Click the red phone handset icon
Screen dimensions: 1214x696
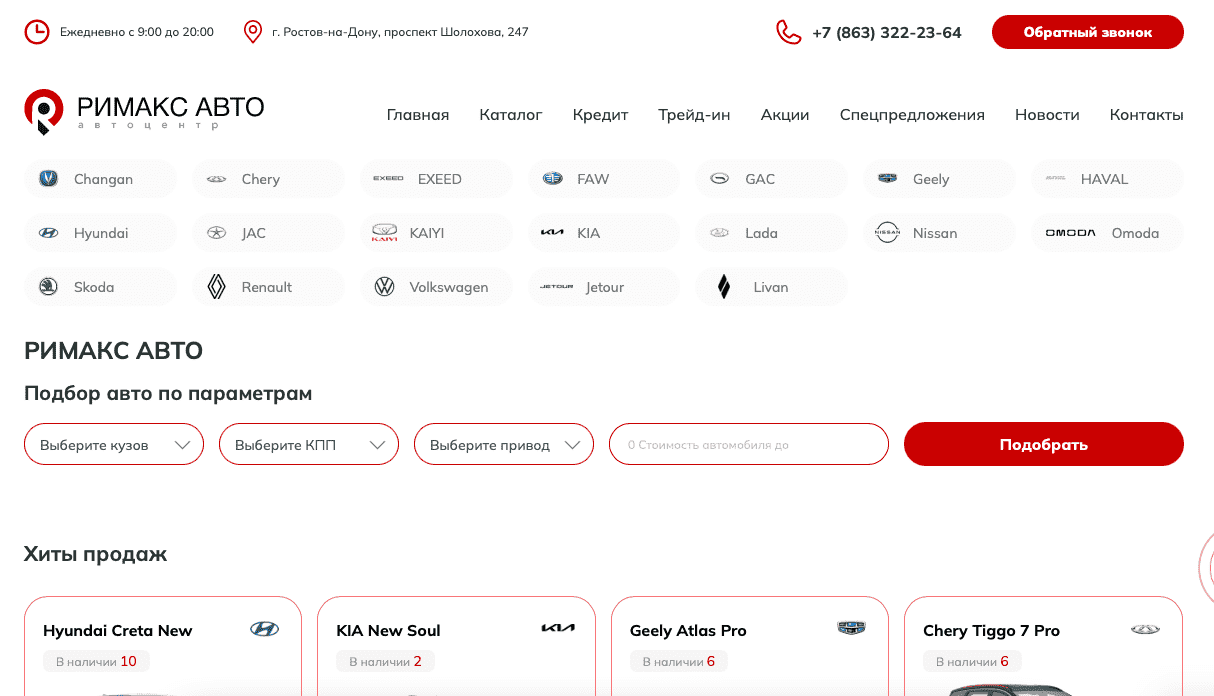point(789,32)
